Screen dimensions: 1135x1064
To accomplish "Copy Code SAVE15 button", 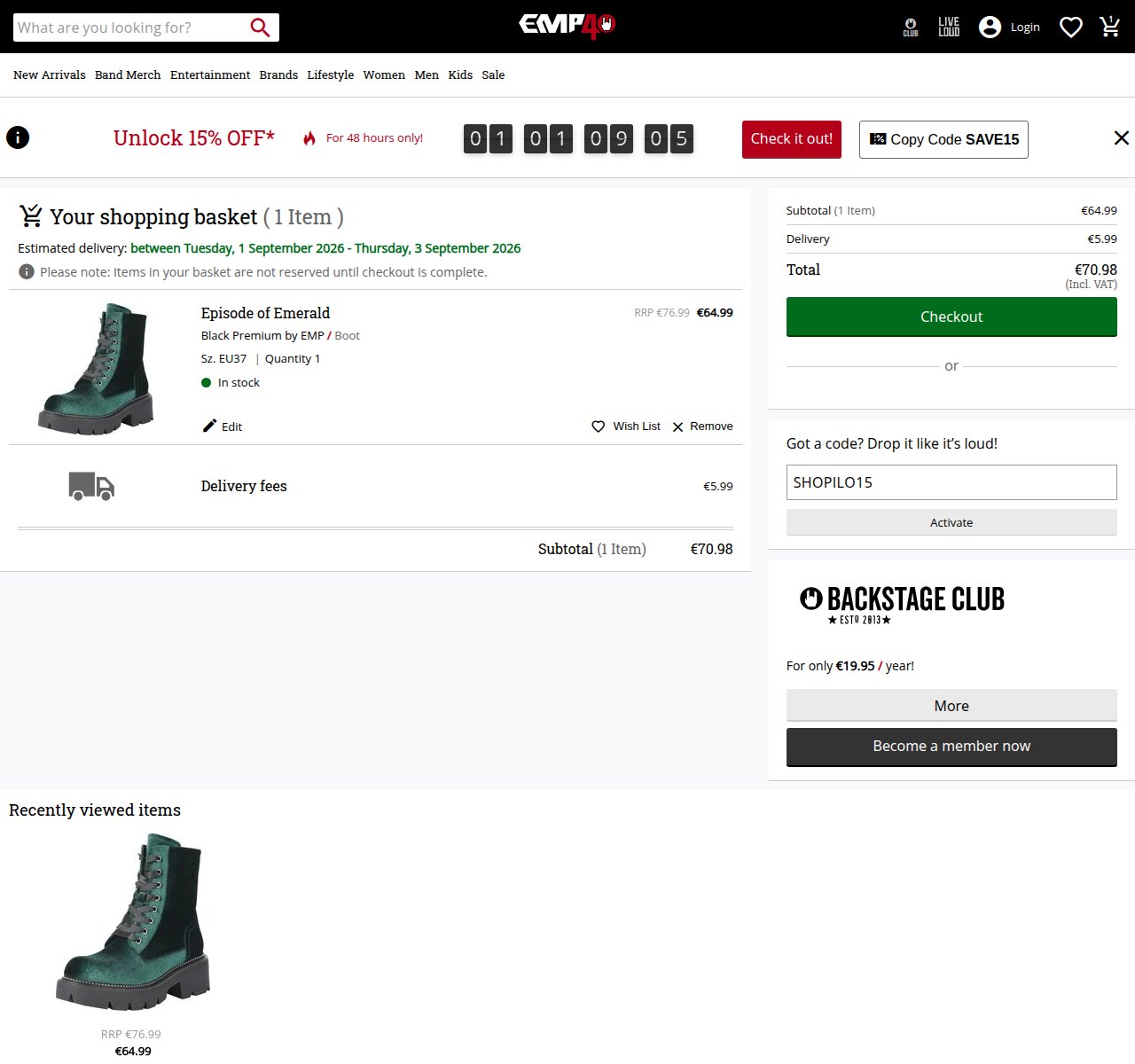I will [x=943, y=139].
